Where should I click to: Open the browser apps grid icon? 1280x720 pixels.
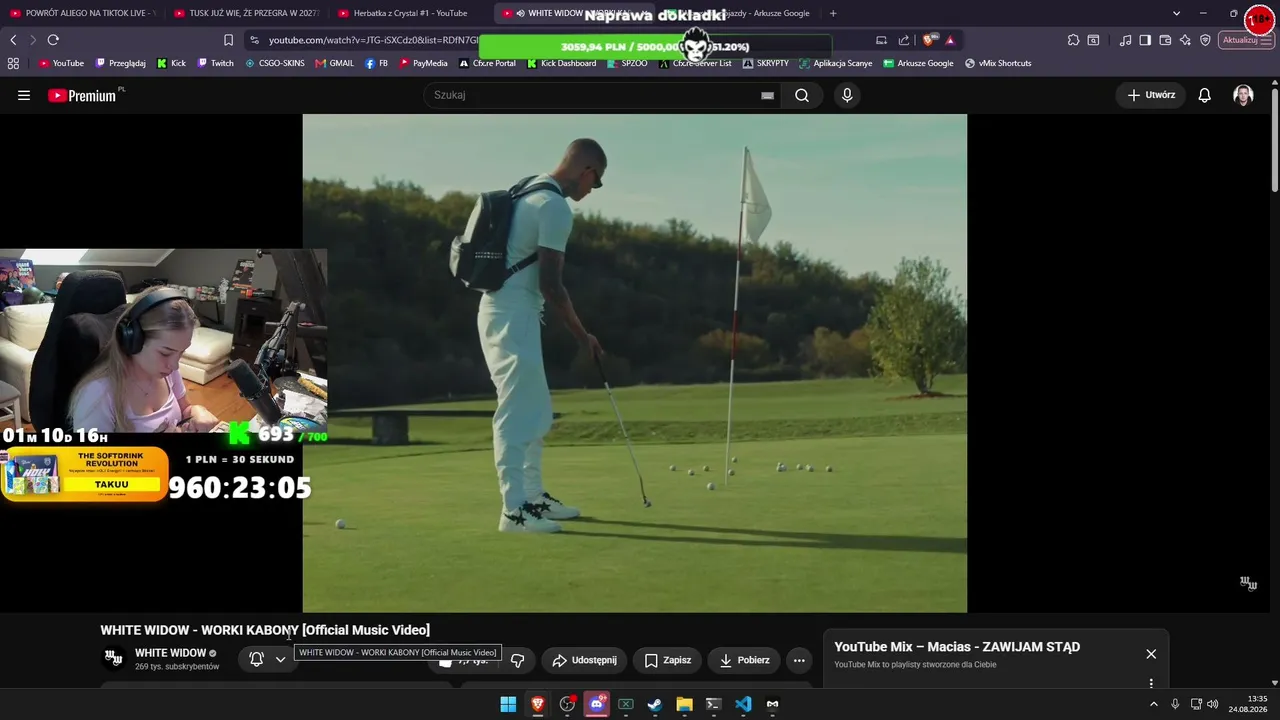click(x=13, y=63)
